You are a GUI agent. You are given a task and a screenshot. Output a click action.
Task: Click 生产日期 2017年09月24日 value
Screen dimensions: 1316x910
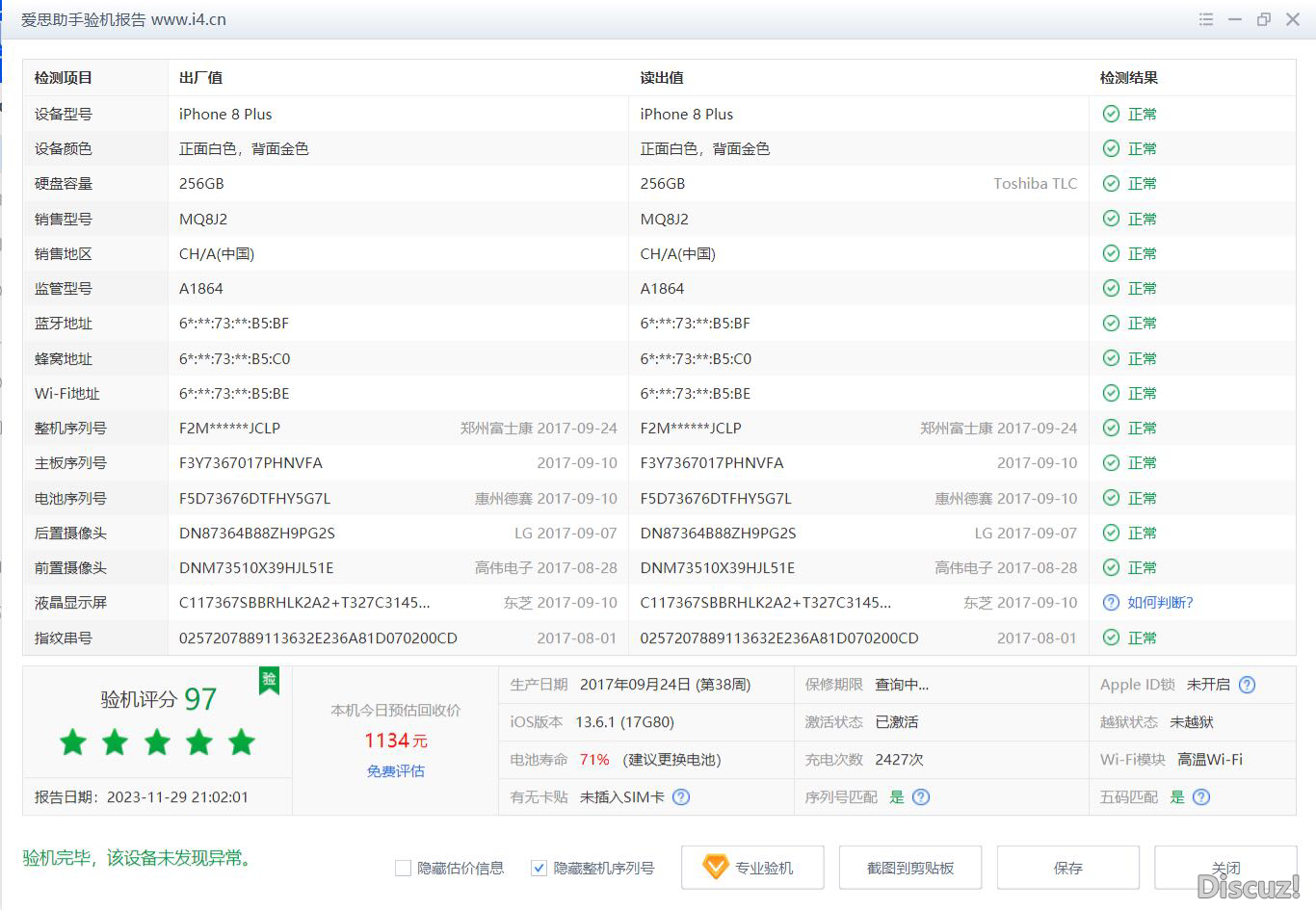665,685
